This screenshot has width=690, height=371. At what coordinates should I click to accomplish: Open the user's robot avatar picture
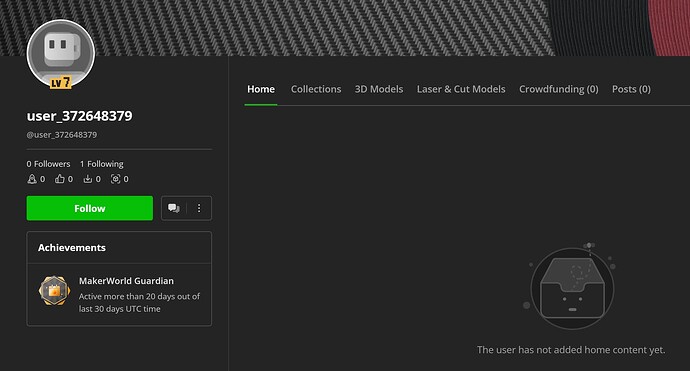61,54
